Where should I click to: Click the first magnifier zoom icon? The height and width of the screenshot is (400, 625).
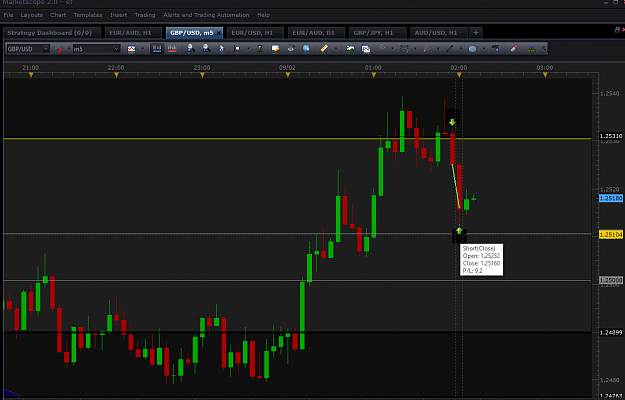[x=191, y=49]
